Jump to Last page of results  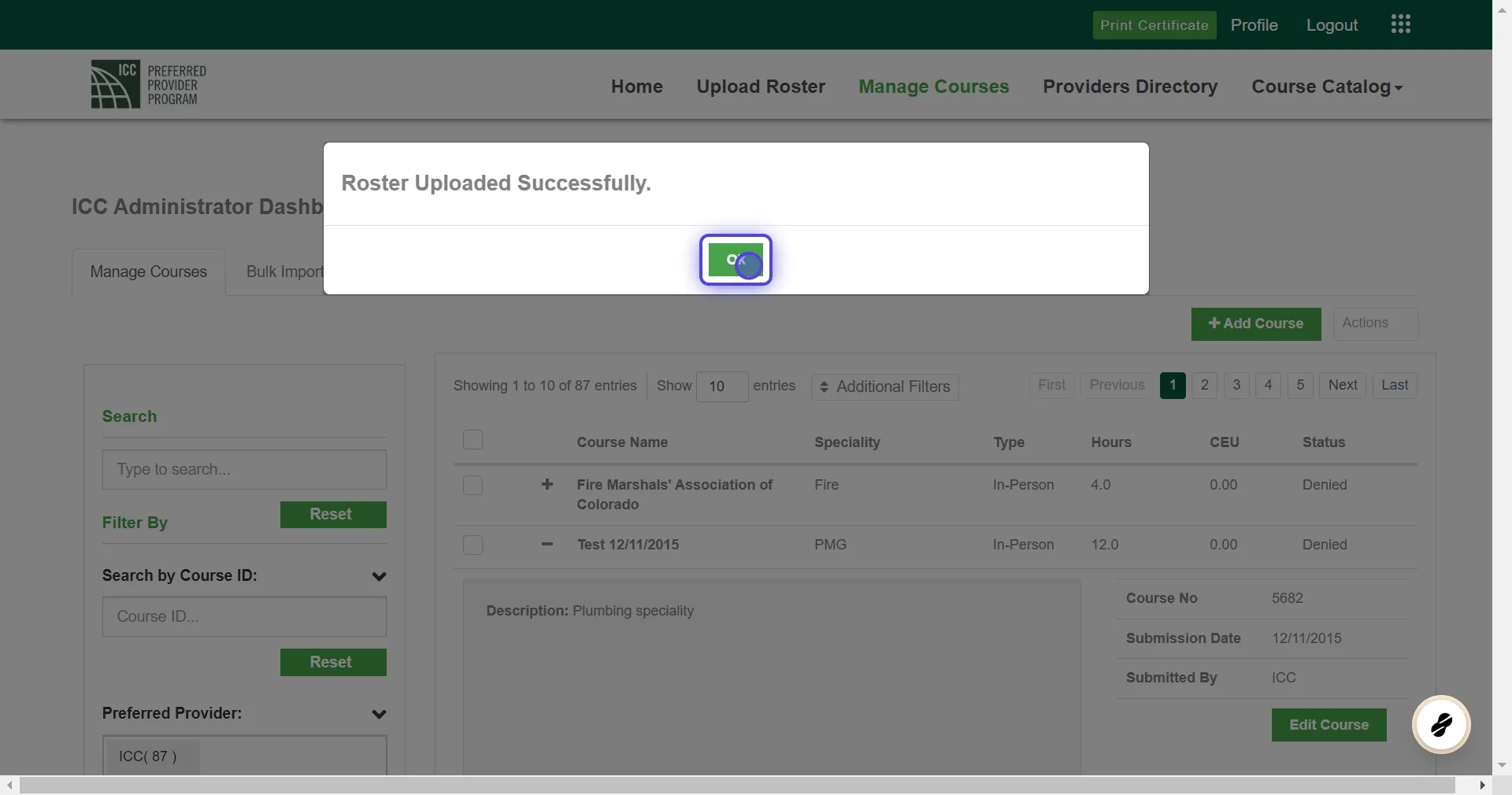(1395, 386)
